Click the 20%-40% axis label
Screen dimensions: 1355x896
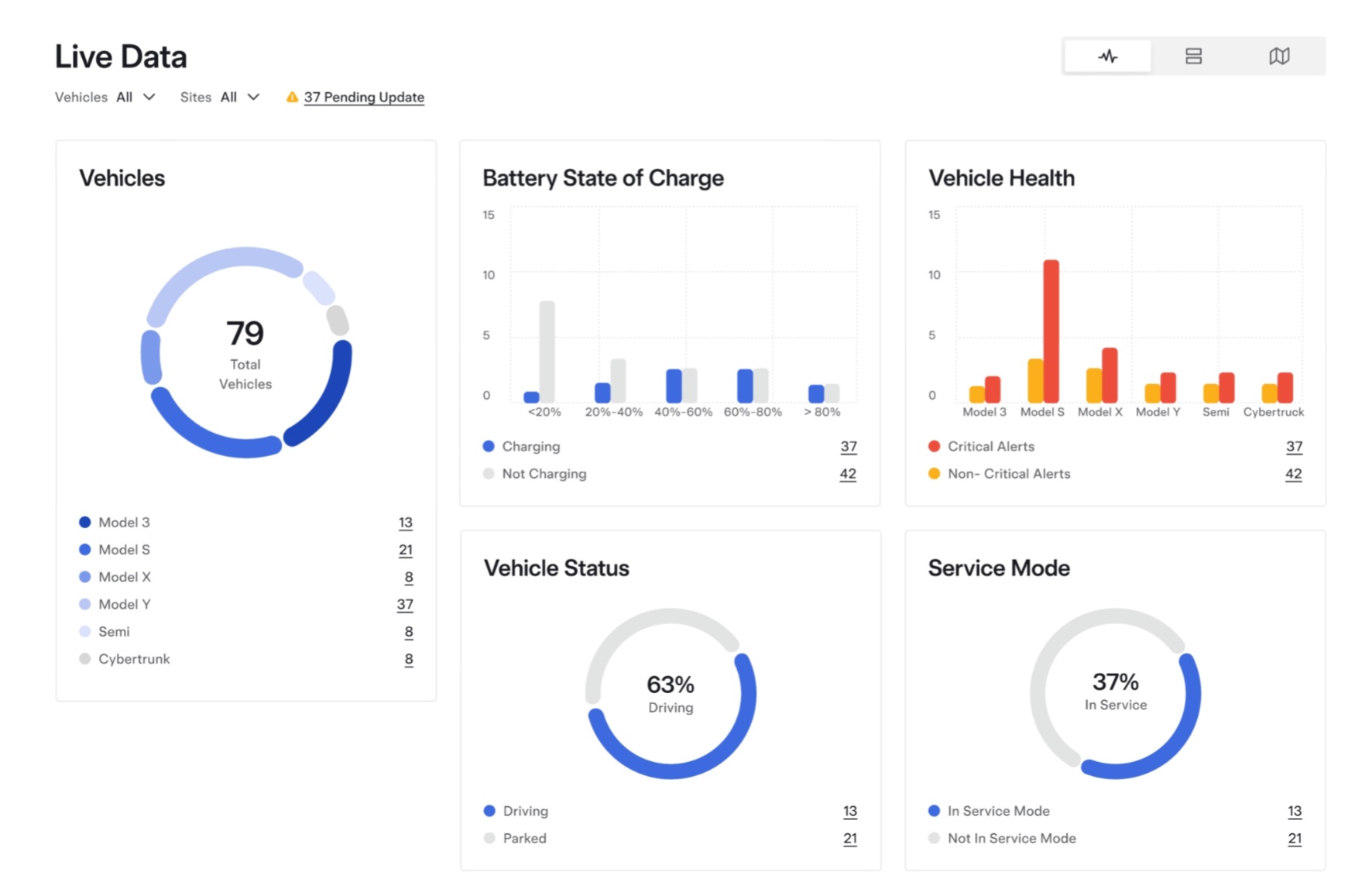click(x=614, y=412)
